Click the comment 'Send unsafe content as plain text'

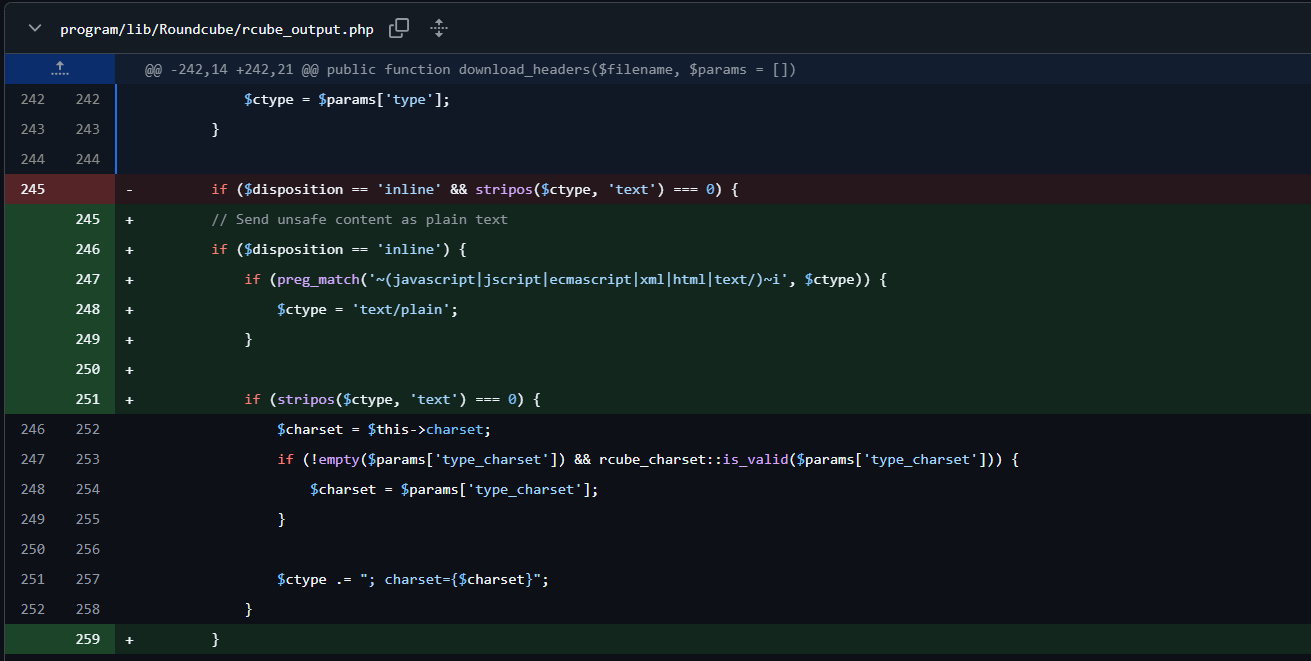click(x=359, y=219)
